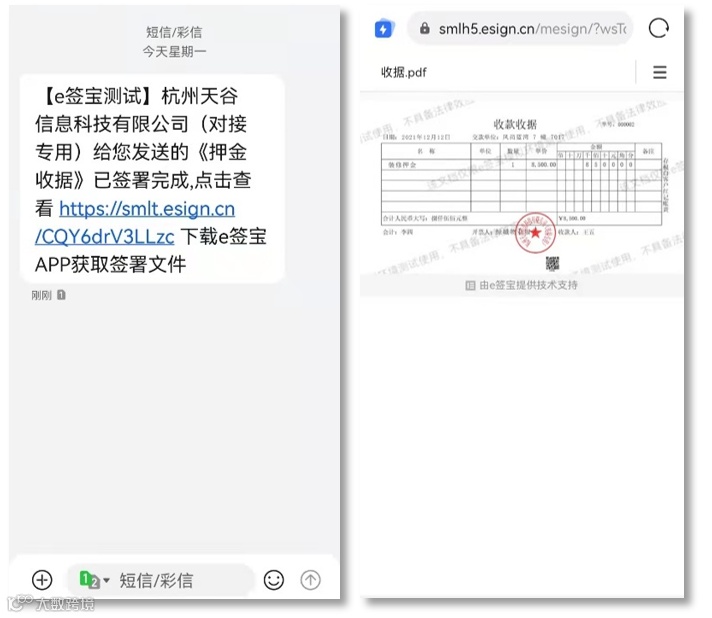Viewport: 712px width, 618px height.
Task: Tap the send arrow button
Action: 311,580
